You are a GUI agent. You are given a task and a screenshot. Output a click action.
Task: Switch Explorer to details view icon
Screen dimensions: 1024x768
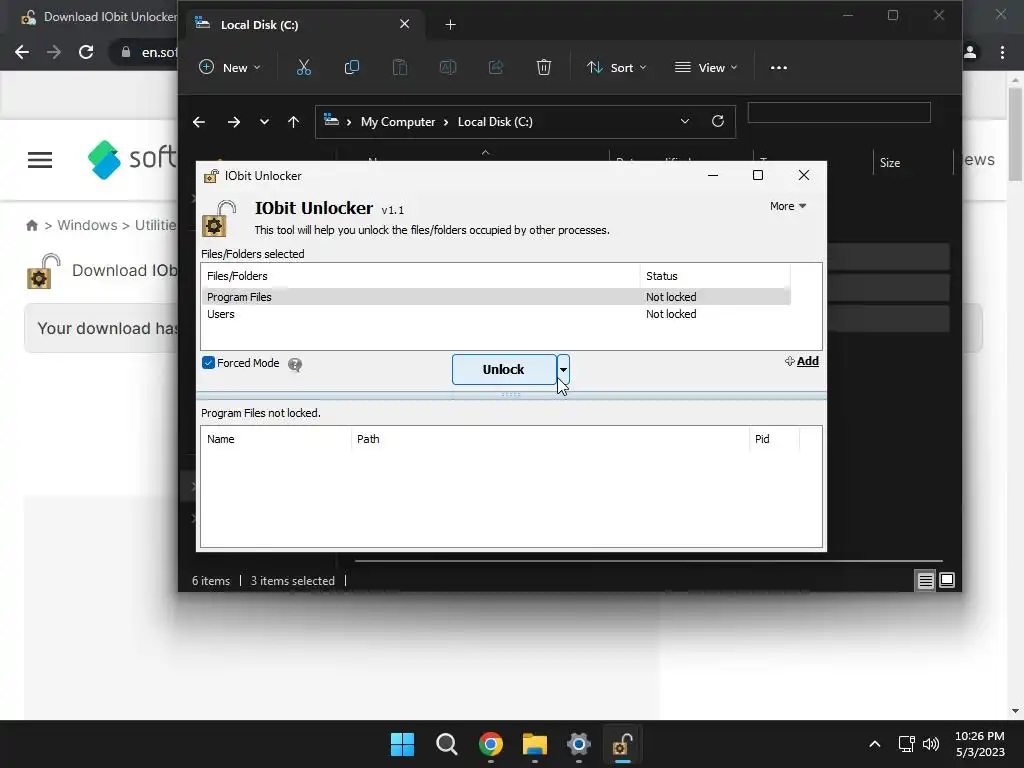pos(925,580)
